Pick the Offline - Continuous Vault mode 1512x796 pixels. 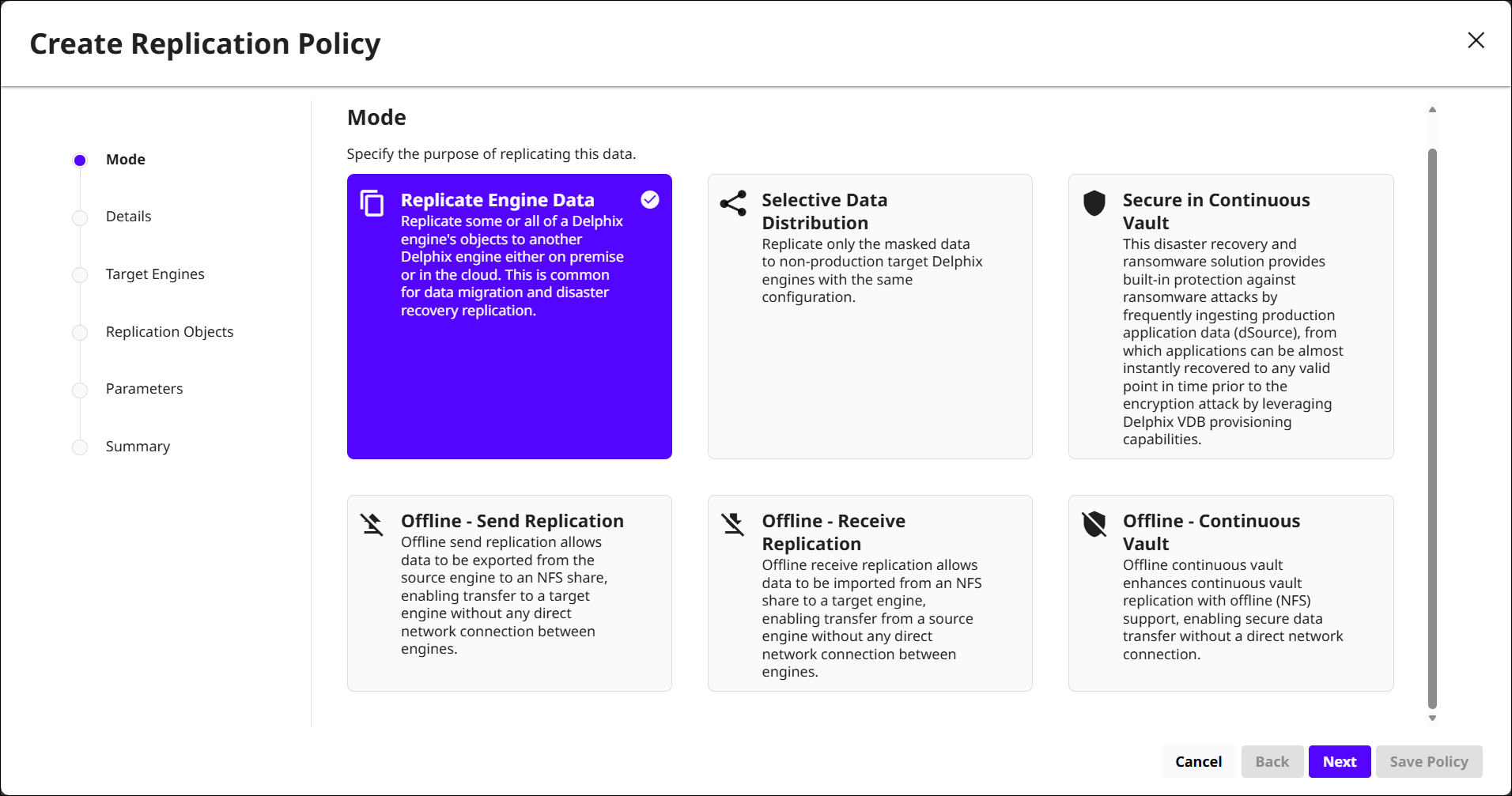click(x=1230, y=593)
